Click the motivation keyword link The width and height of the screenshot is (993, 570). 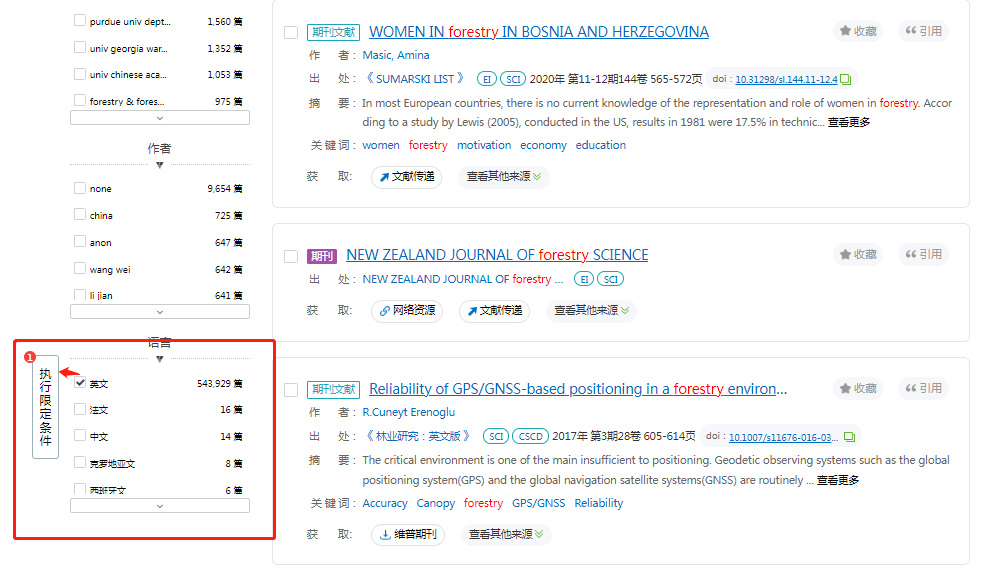(484, 145)
